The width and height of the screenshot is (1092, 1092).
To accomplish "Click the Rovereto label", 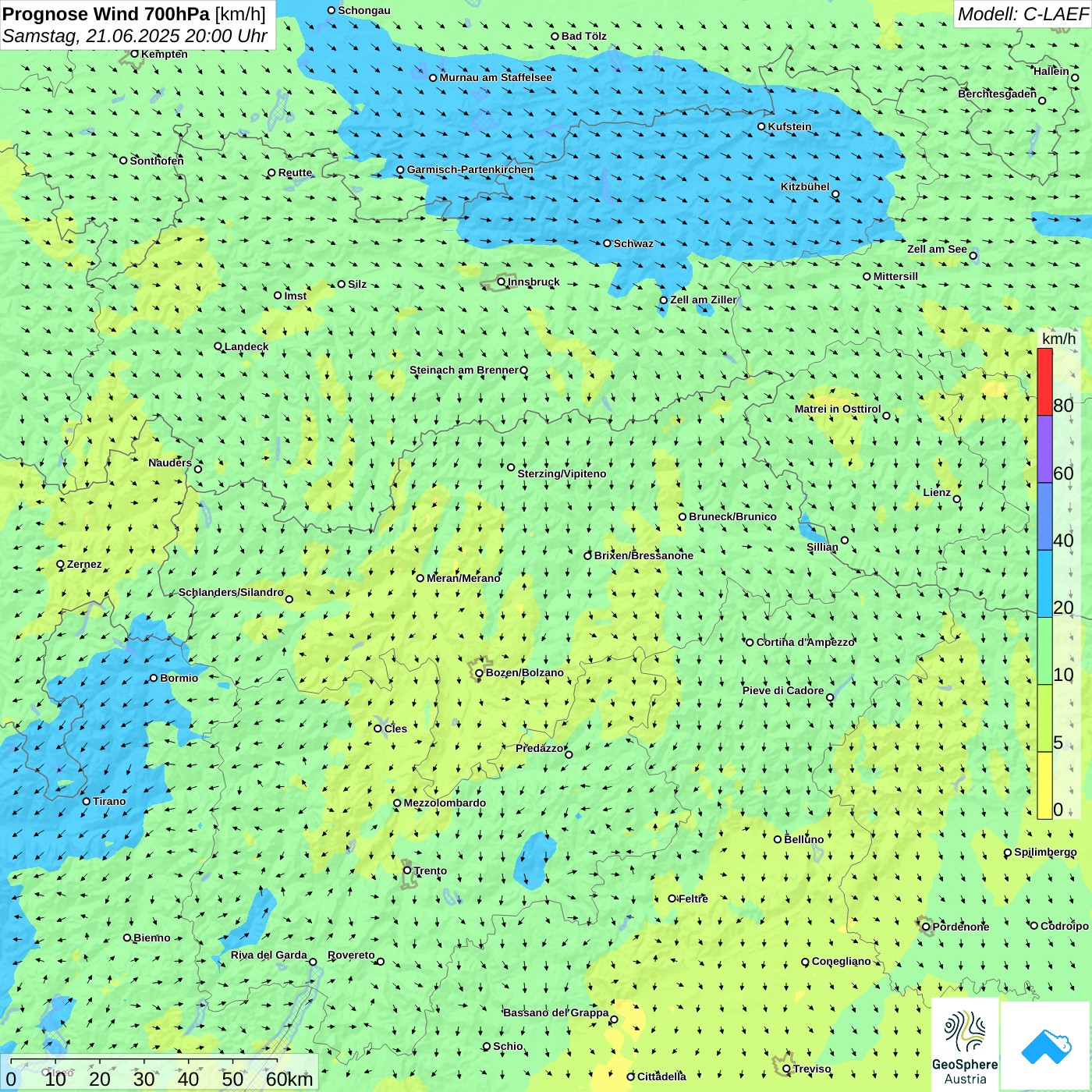I will coord(351,955).
